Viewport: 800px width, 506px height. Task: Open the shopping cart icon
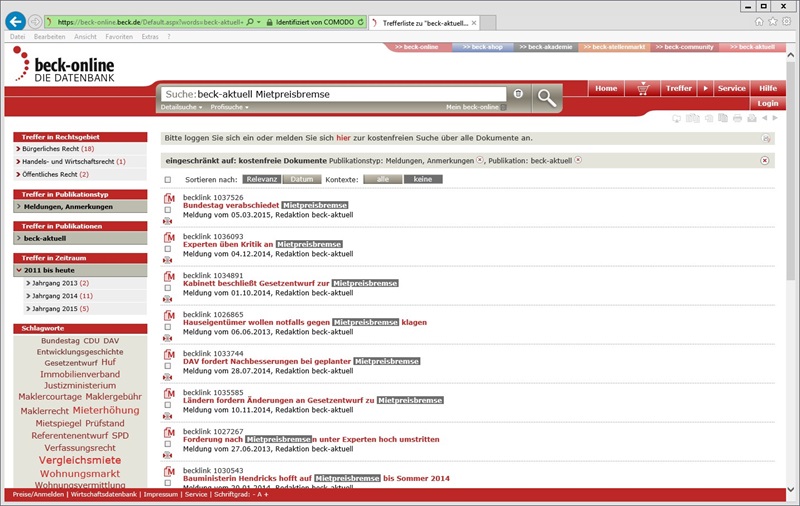[643, 89]
